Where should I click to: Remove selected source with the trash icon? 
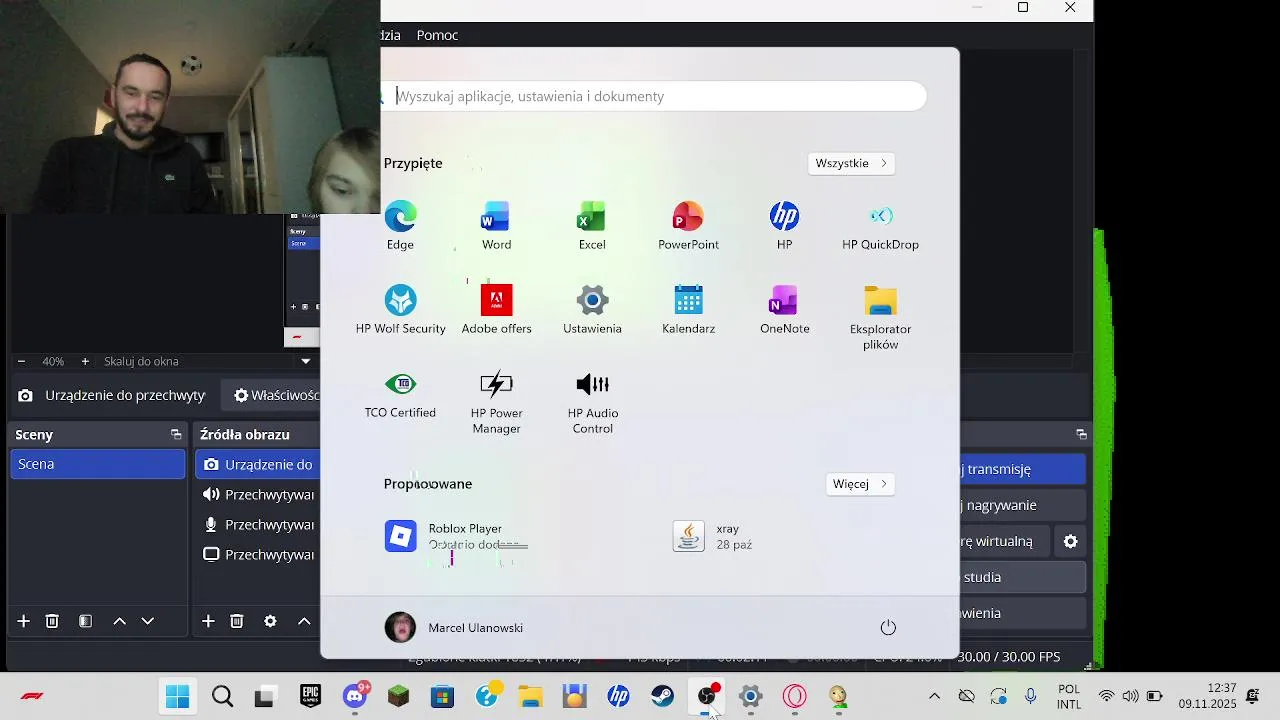(x=237, y=621)
